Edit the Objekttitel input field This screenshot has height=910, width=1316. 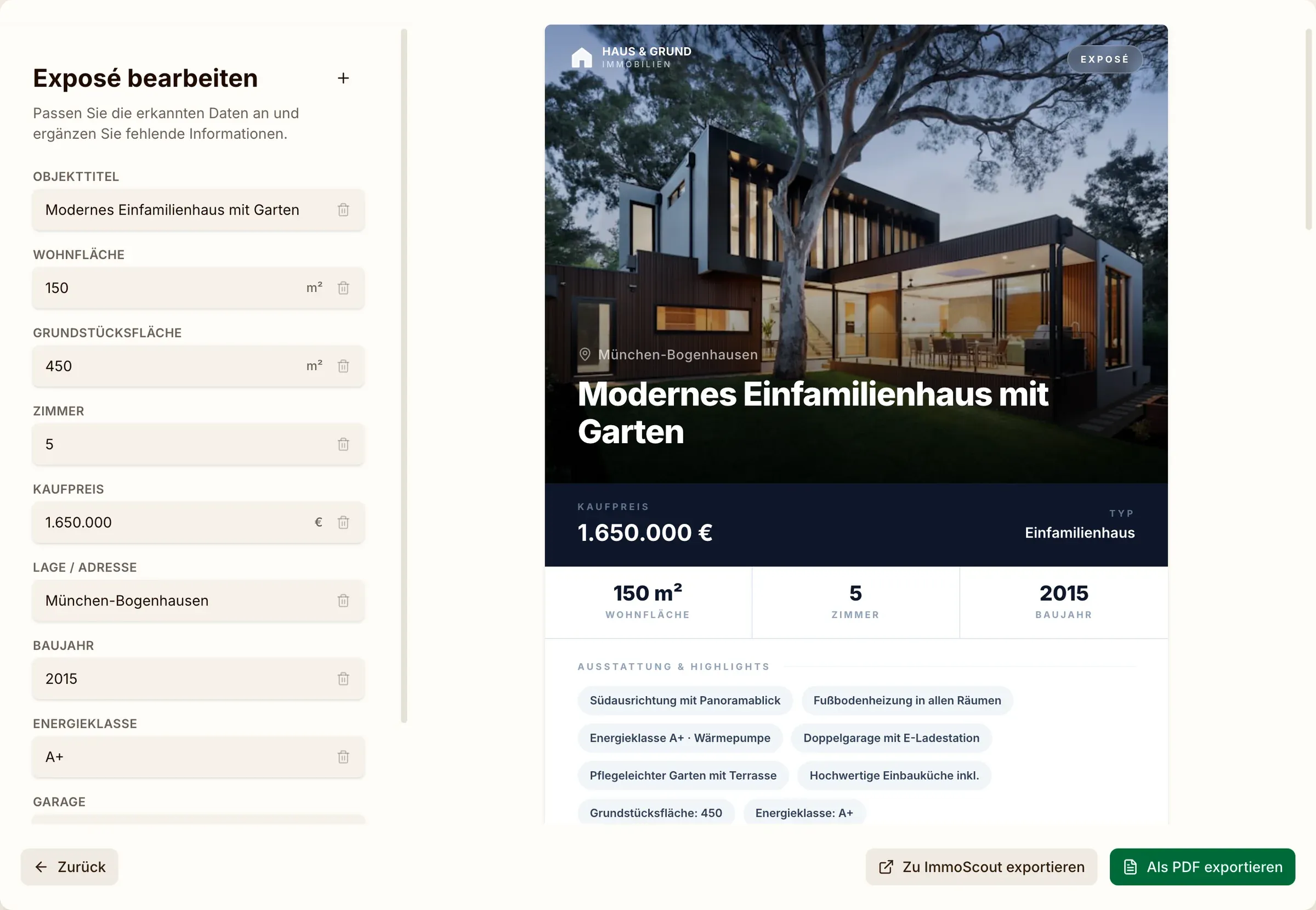pos(198,210)
